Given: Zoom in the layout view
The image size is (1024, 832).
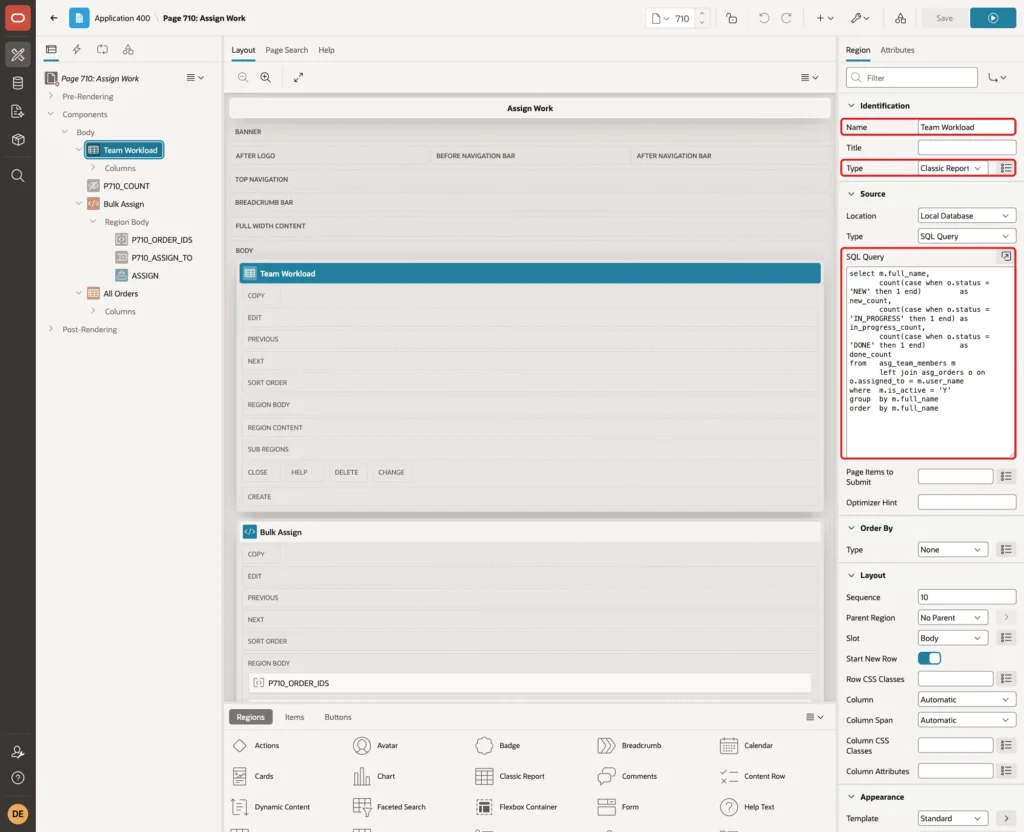Looking at the screenshot, I should pyautogui.click(x=266, y=77).
